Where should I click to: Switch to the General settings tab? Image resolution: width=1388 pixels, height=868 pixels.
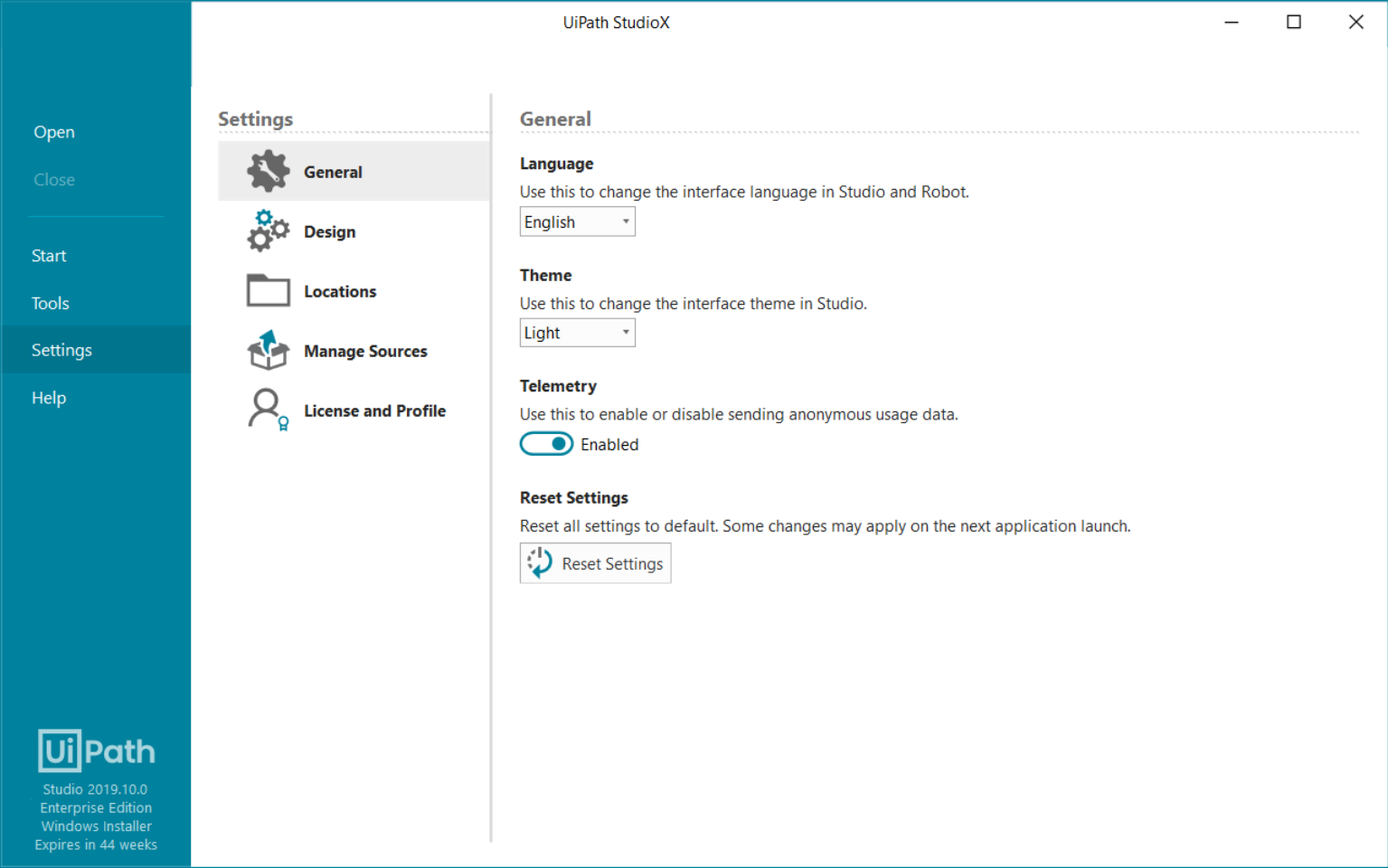pos(354,171)
